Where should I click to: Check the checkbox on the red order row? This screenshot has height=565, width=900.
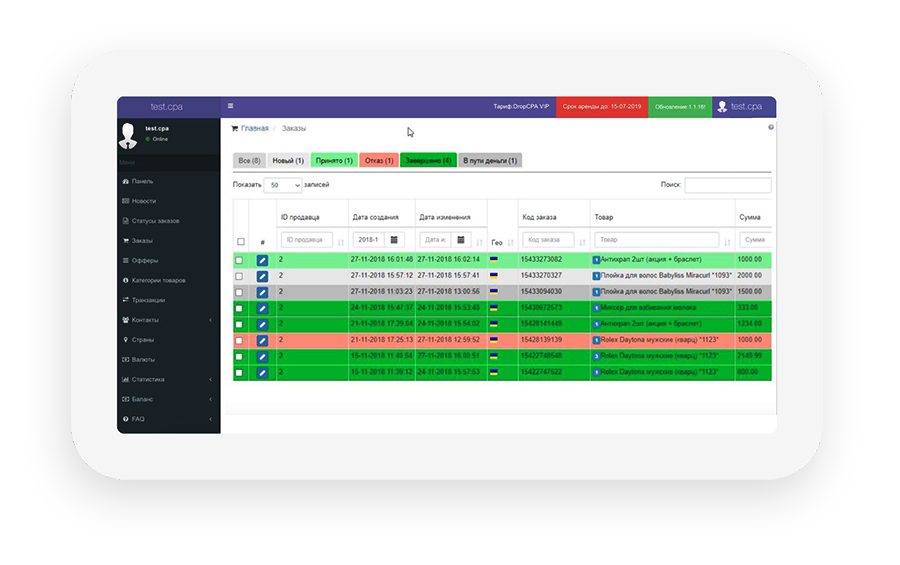pyautogui.click(x=239, y=341)
